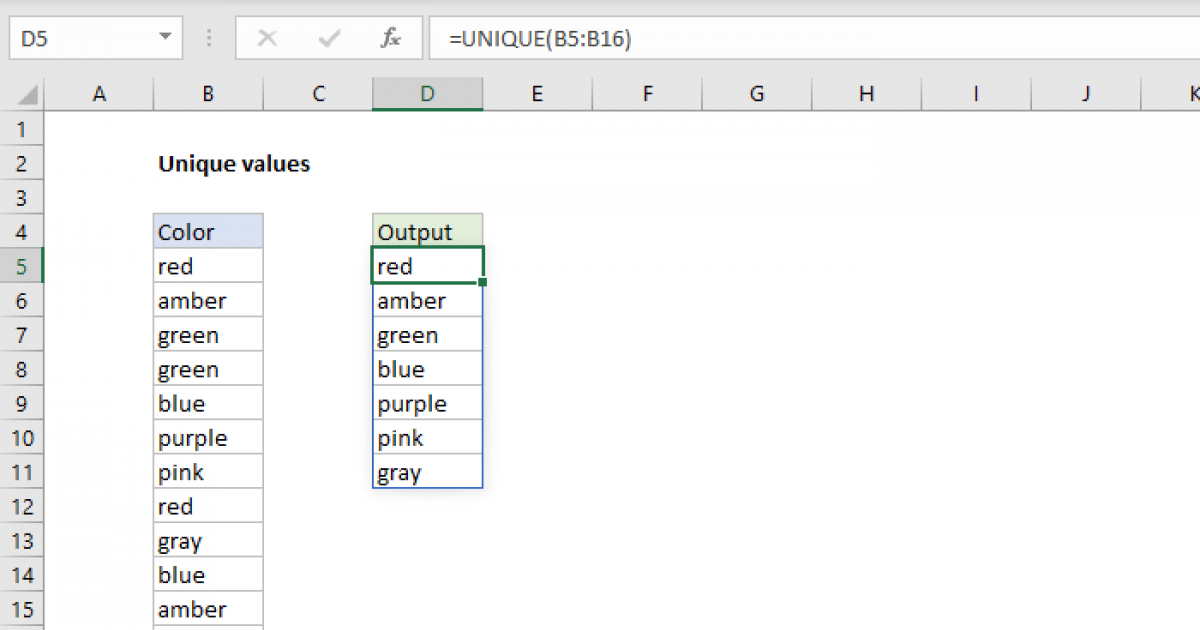Image resolution: width=1200 pixels, height=630 pixels.
Task: Select row 5 header
Action: (x=22, y=267)
